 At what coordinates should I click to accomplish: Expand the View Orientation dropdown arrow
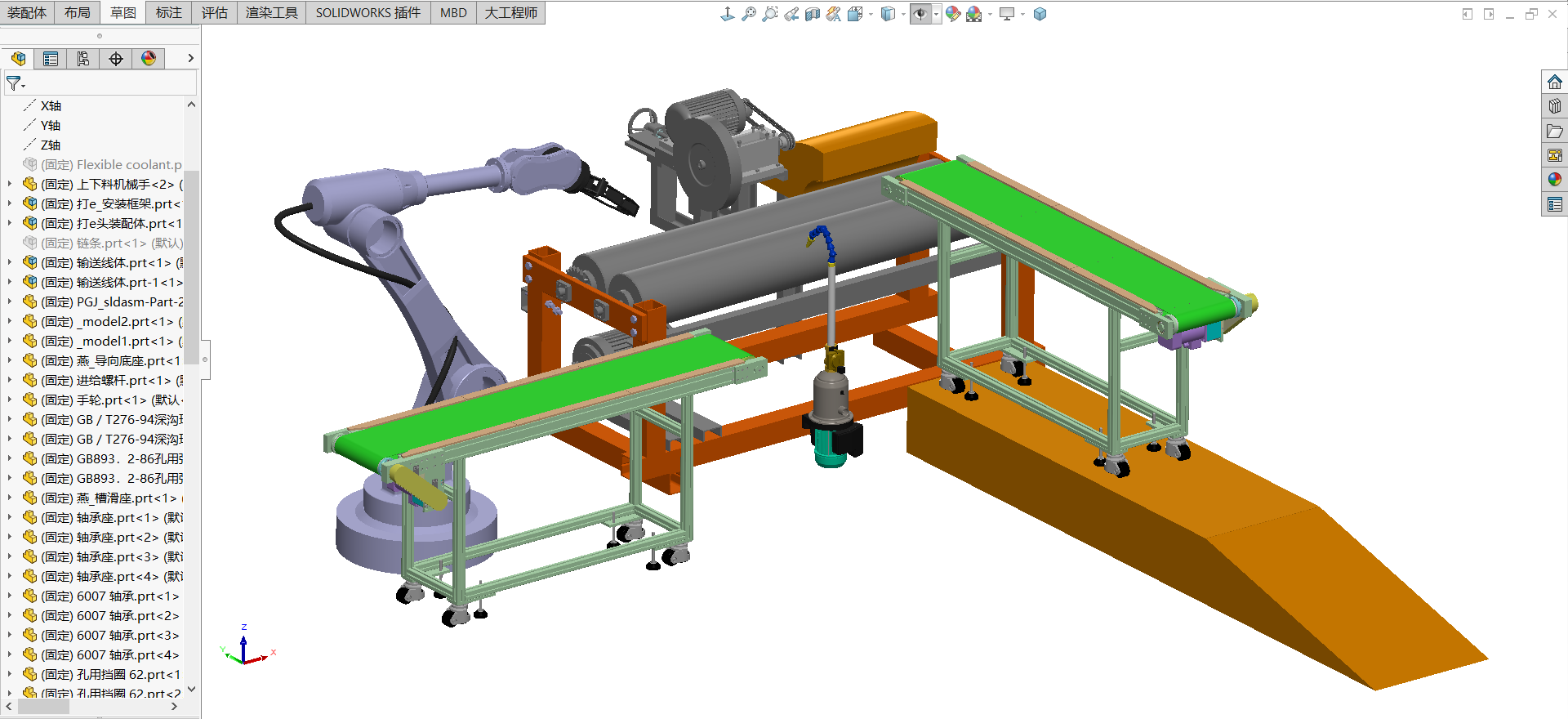click(871, 15)
